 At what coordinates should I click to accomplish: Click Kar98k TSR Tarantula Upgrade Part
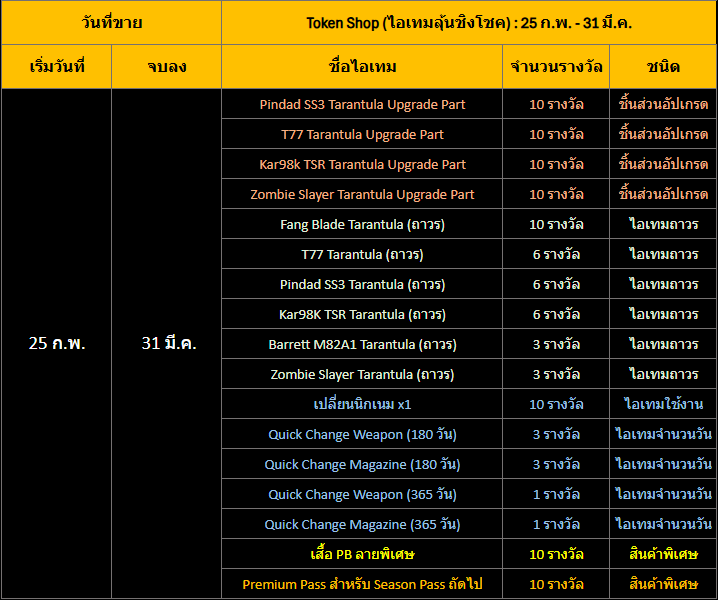pyautogui.click(x=362, y=164)
